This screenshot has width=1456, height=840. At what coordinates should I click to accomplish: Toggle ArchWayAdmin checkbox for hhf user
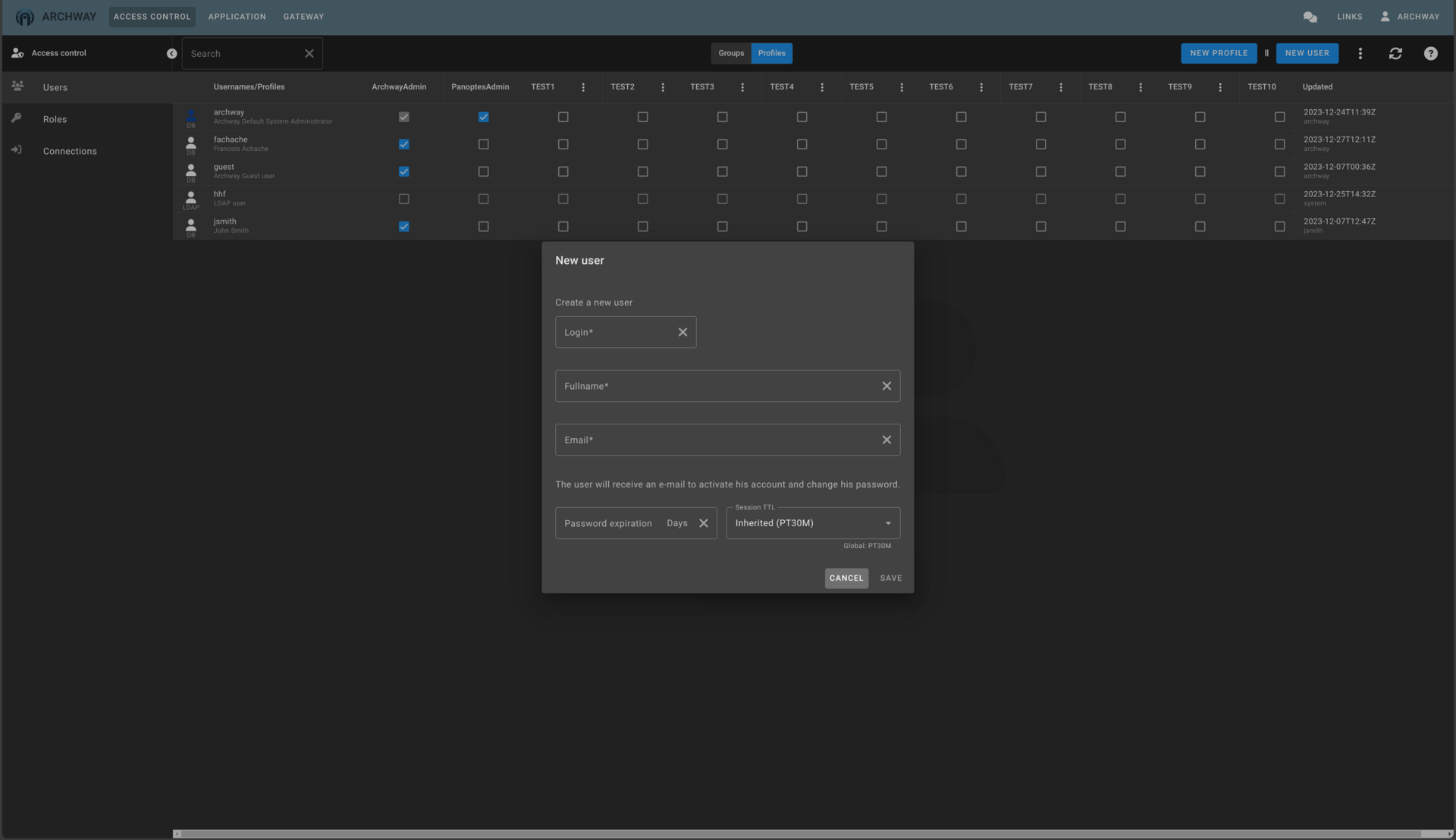[x=404, y=199]
